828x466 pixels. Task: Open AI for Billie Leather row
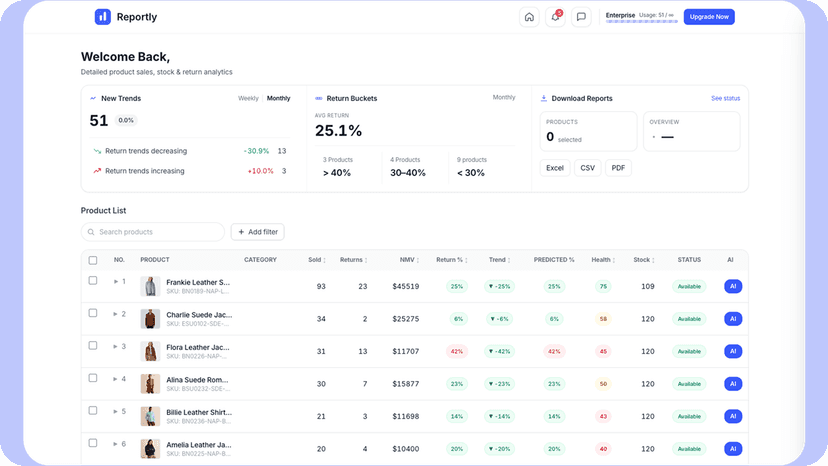[733, 416]
